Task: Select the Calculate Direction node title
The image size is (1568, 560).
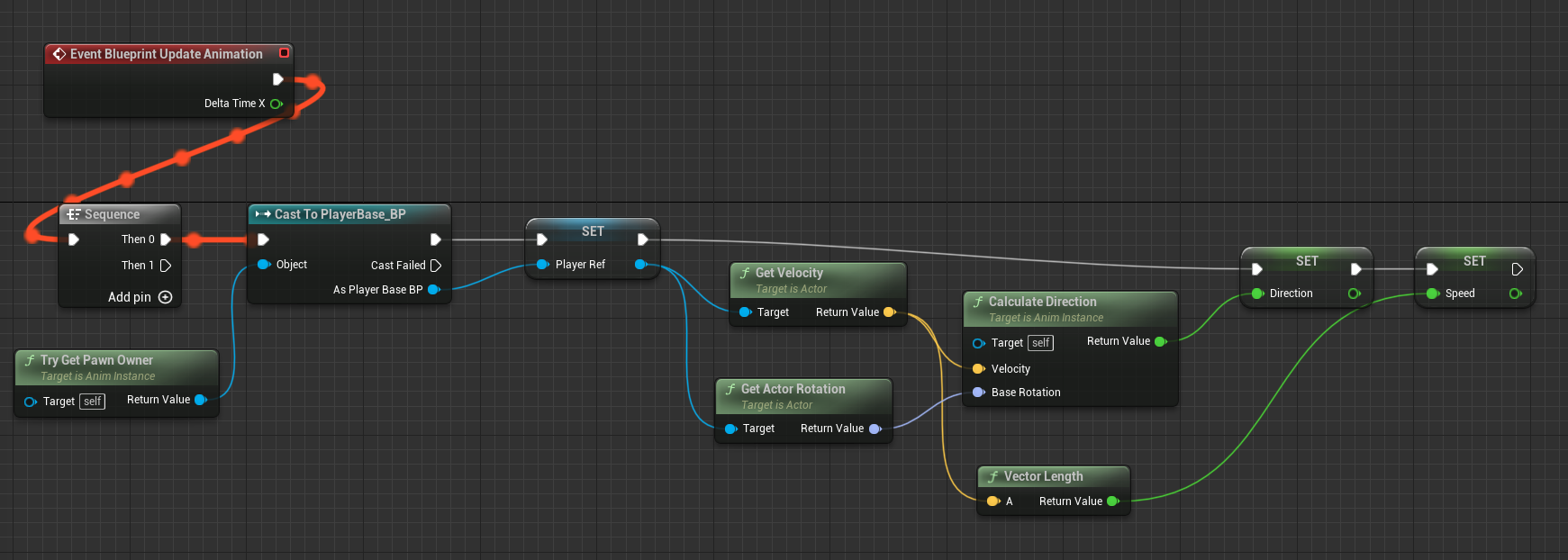Action: 1042,302
